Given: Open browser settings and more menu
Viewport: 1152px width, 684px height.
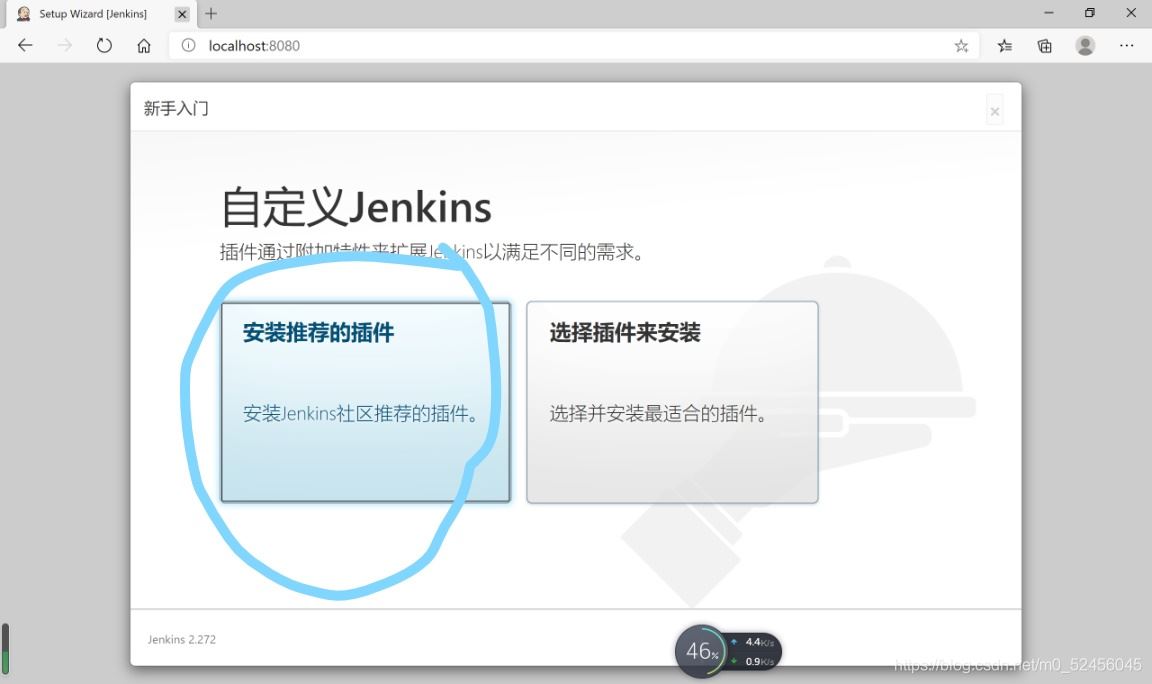Looking at the screenshot, I should click(x=1126, y=46).
